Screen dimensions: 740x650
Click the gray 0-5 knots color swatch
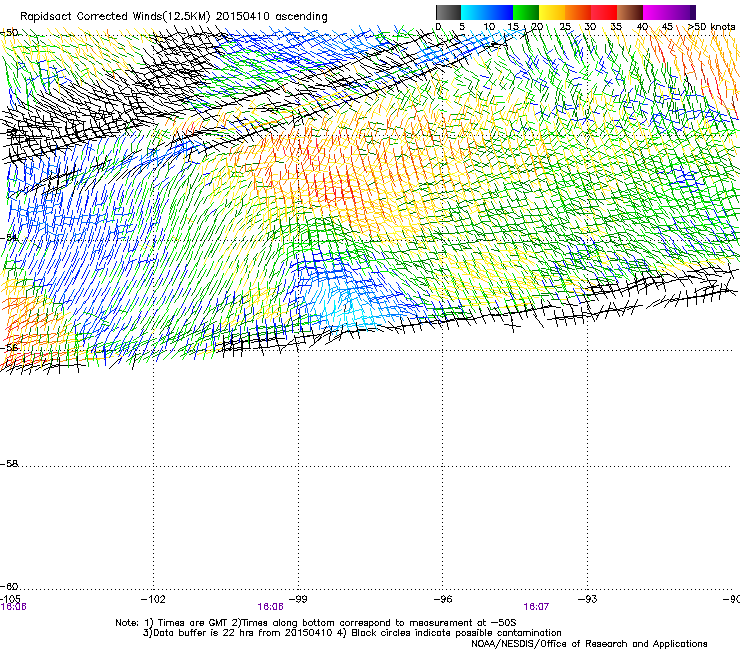448,12
